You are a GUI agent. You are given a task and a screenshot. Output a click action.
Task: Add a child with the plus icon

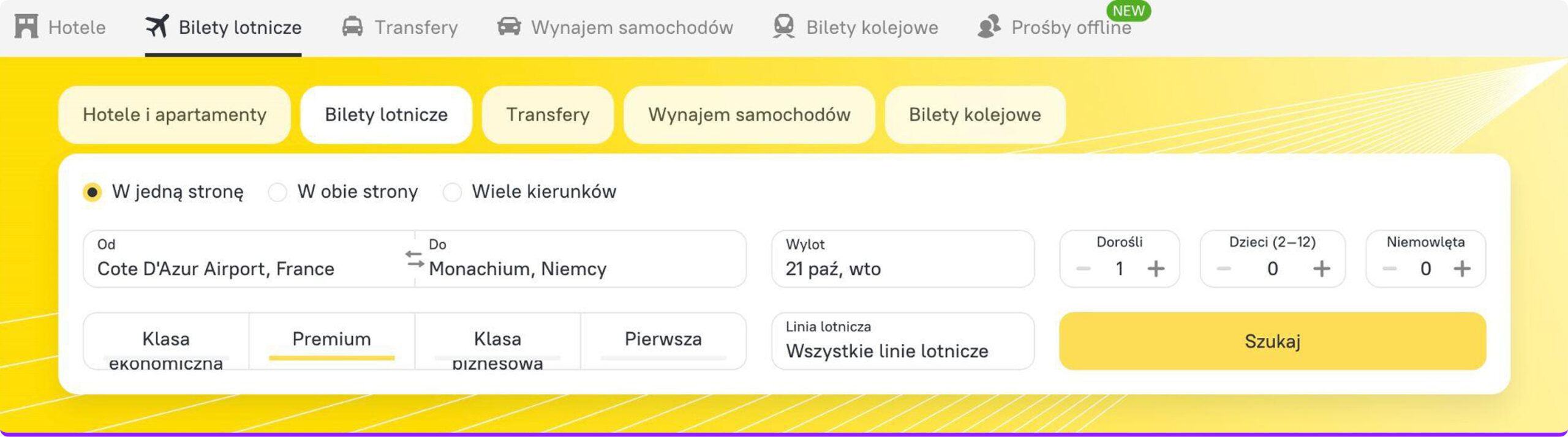(1321, 269)
